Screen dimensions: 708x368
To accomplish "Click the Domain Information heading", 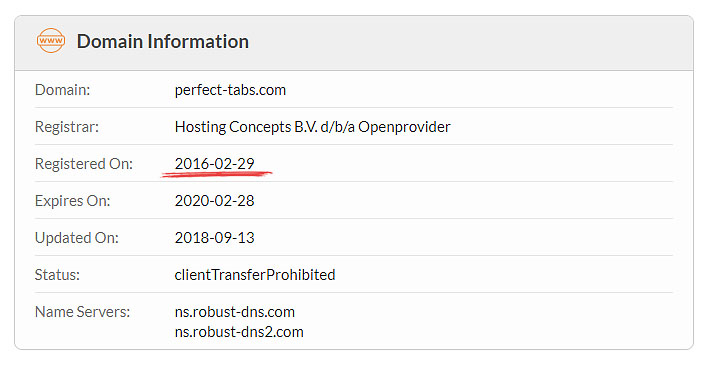I will (x=163, y=42).
